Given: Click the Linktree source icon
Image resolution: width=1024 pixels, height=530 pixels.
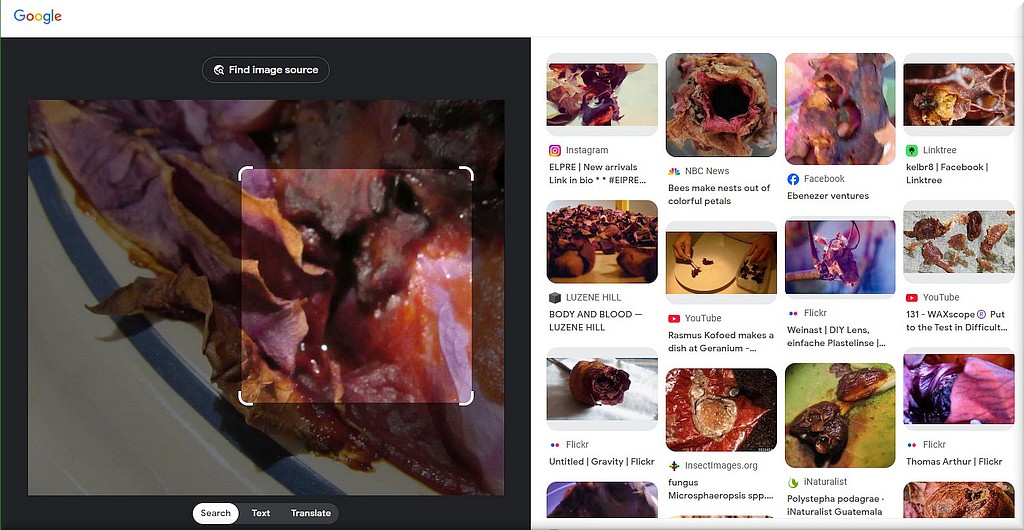Looking at the screenshot, I should (x=912, y=151).
